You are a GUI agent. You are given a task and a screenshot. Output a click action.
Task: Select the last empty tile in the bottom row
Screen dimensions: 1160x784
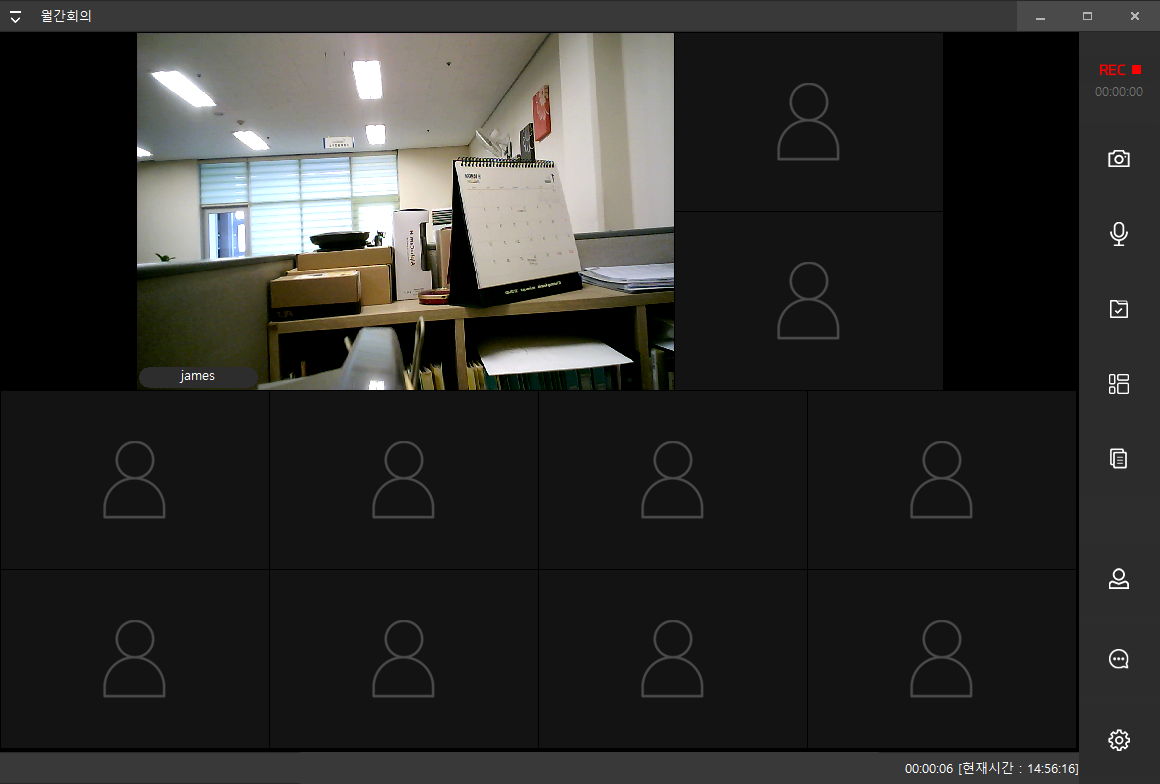942,659
